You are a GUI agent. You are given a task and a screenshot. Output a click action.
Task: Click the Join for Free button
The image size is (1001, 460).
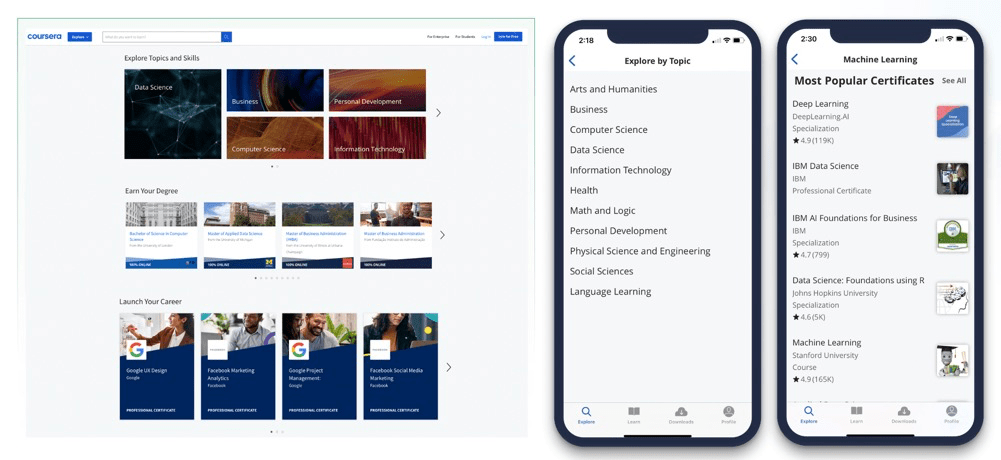(x=508, y=37)
